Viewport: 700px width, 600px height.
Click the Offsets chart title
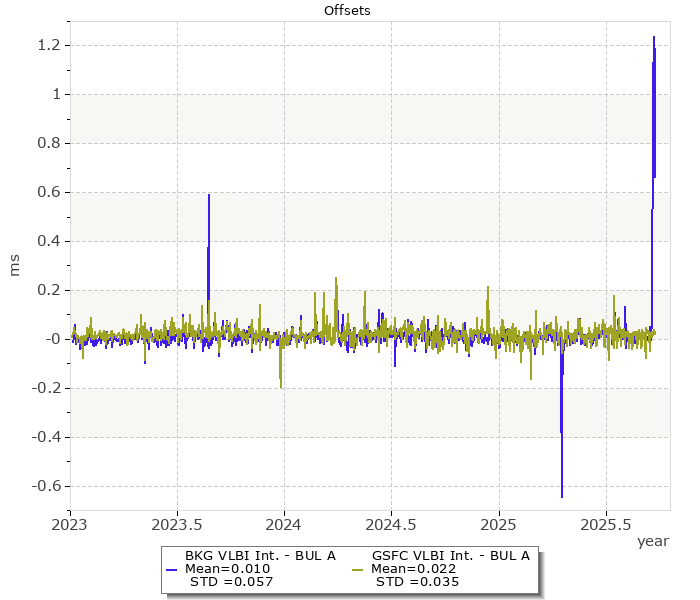(x=349, y=10)
